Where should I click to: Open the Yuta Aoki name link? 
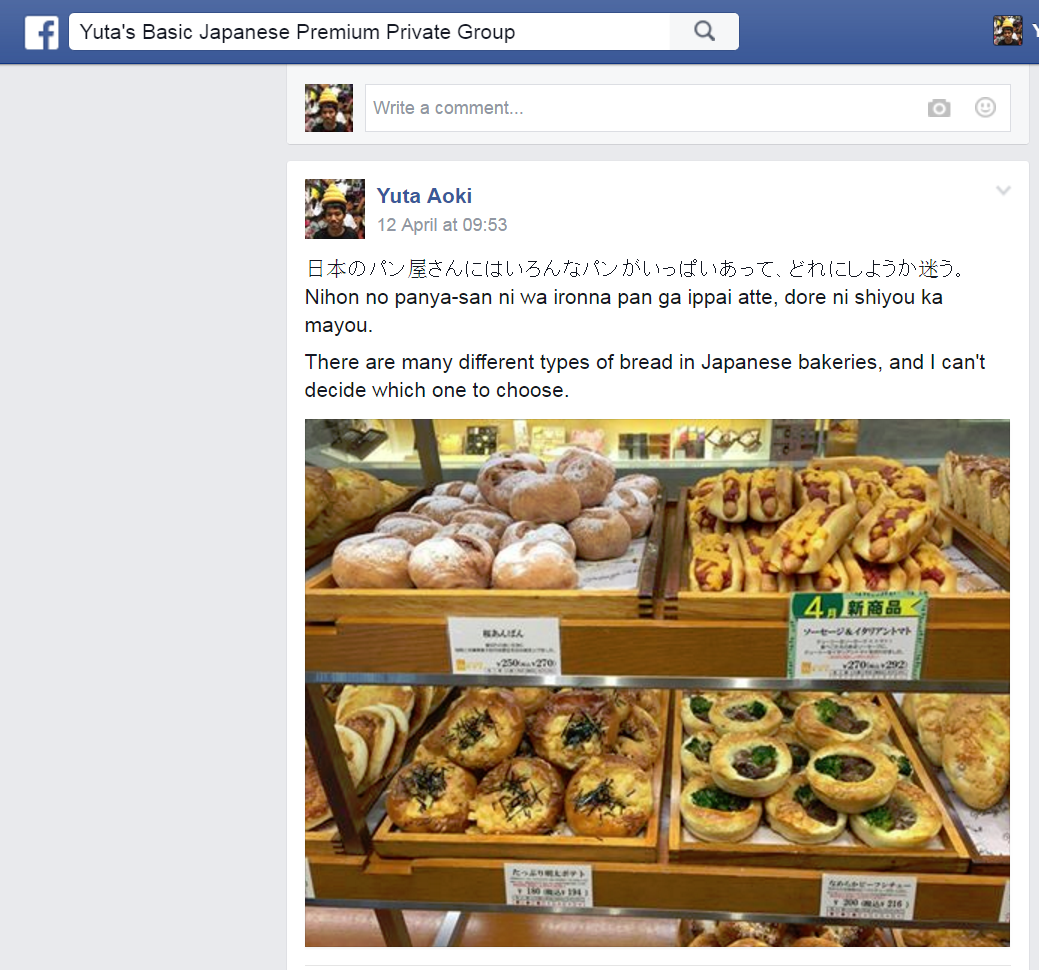[424, 196]
